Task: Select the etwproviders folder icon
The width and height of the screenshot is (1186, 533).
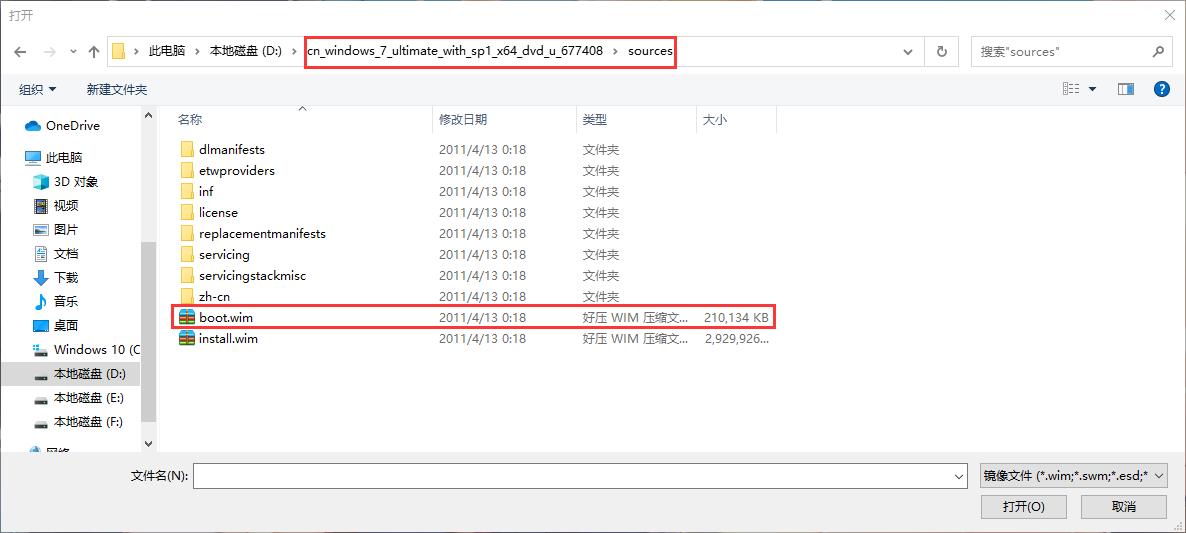Action: point(187,171)
